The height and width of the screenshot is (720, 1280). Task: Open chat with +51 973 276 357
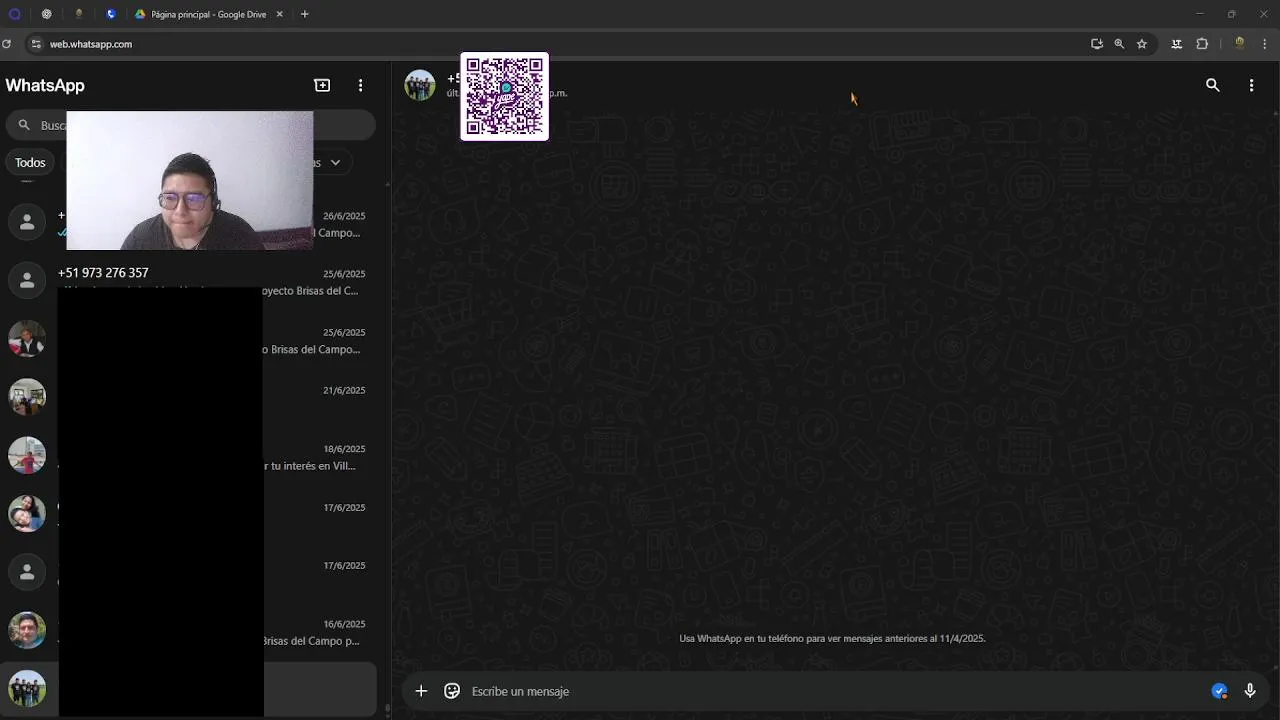pos(188,281)
